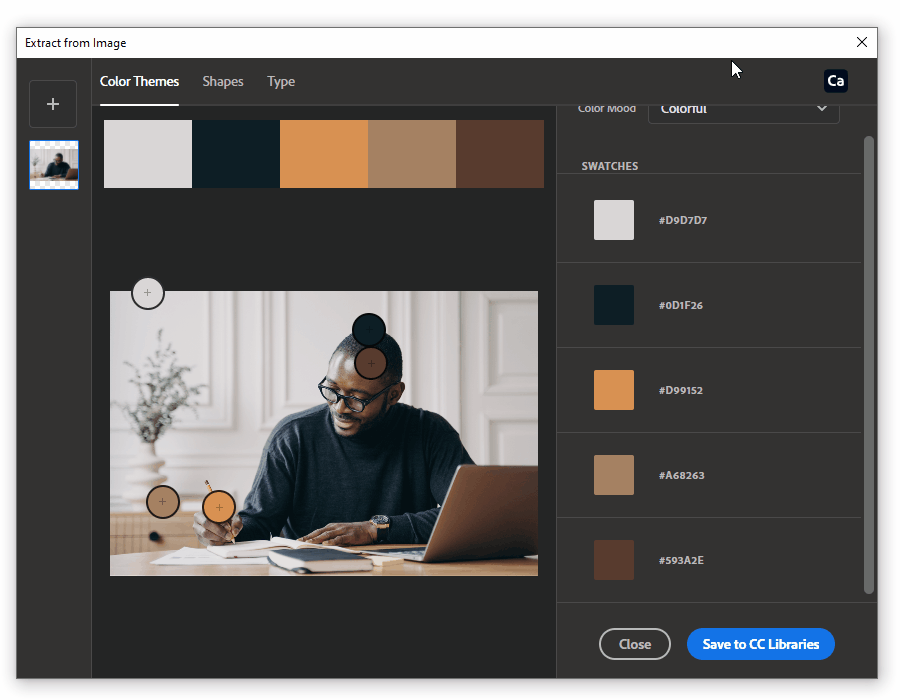Image resolution: width=900 pixels, height=700 pixels.
Task: Click the dark brown picker handle on forehead
Action: click(371, 363)
